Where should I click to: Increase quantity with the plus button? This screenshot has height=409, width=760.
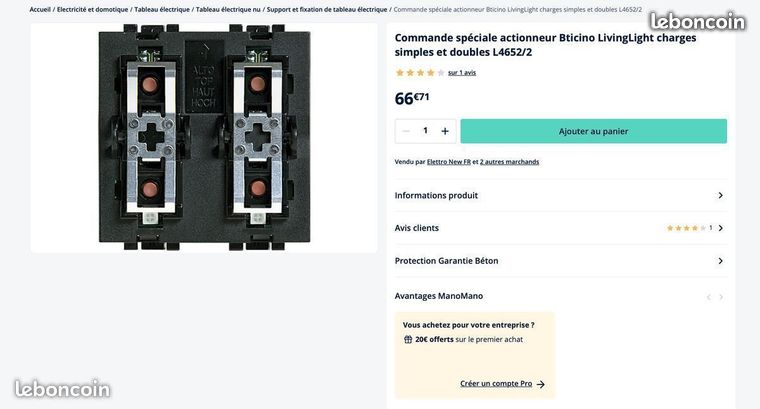click(445, 131)
